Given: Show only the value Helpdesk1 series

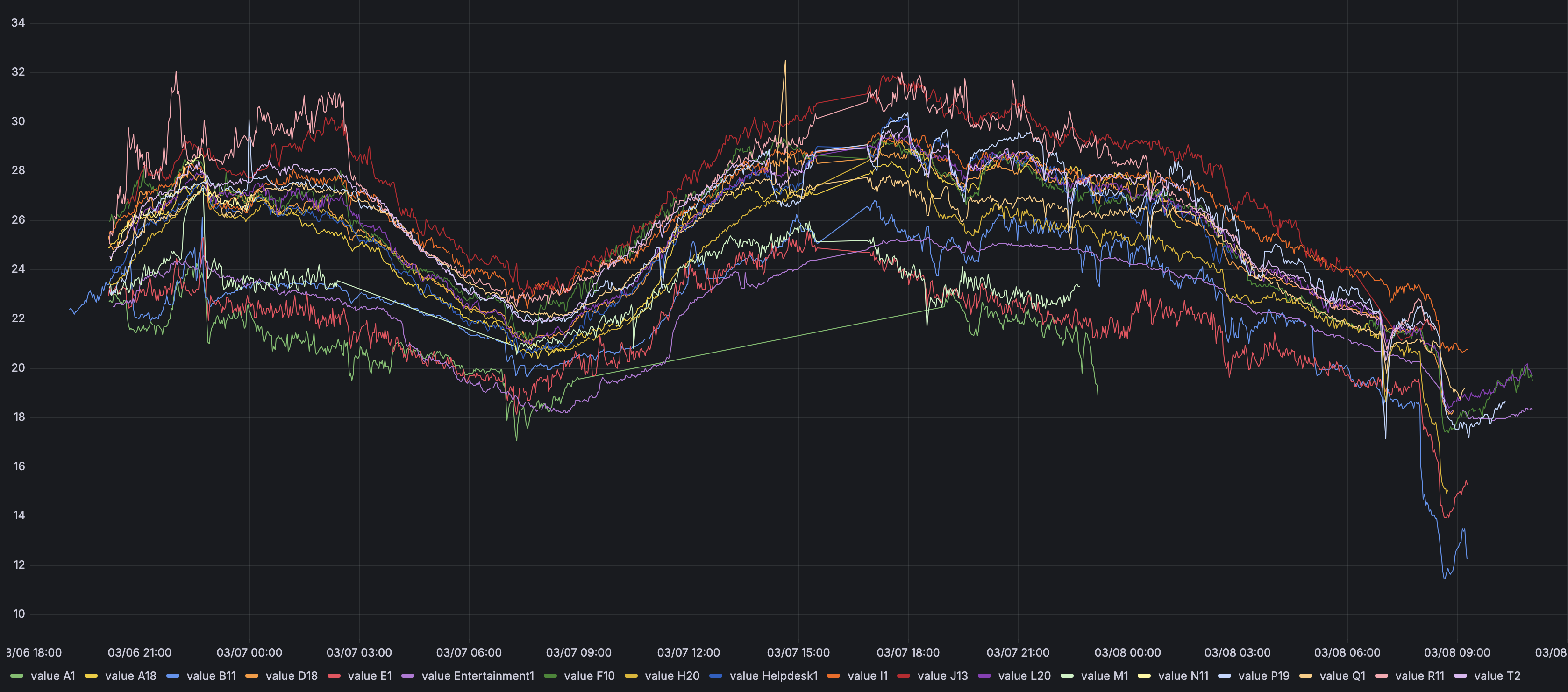Looking at the screenshot, I should (773, 676).
